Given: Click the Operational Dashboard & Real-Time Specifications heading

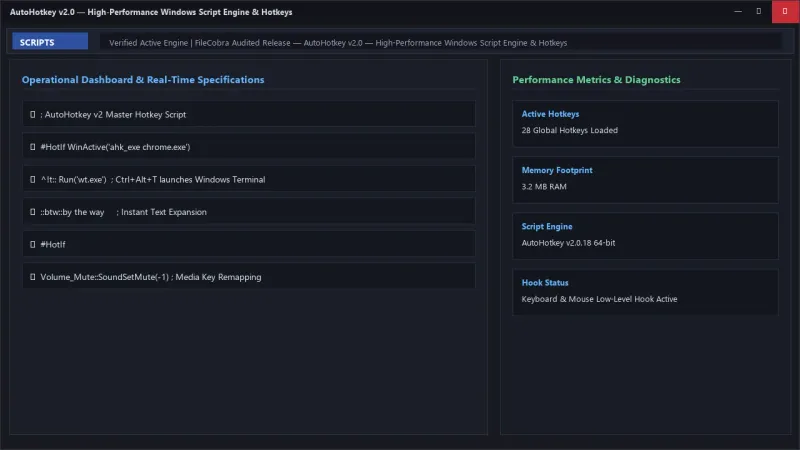Looking at the screenshot, I should [x=143, y=80].
